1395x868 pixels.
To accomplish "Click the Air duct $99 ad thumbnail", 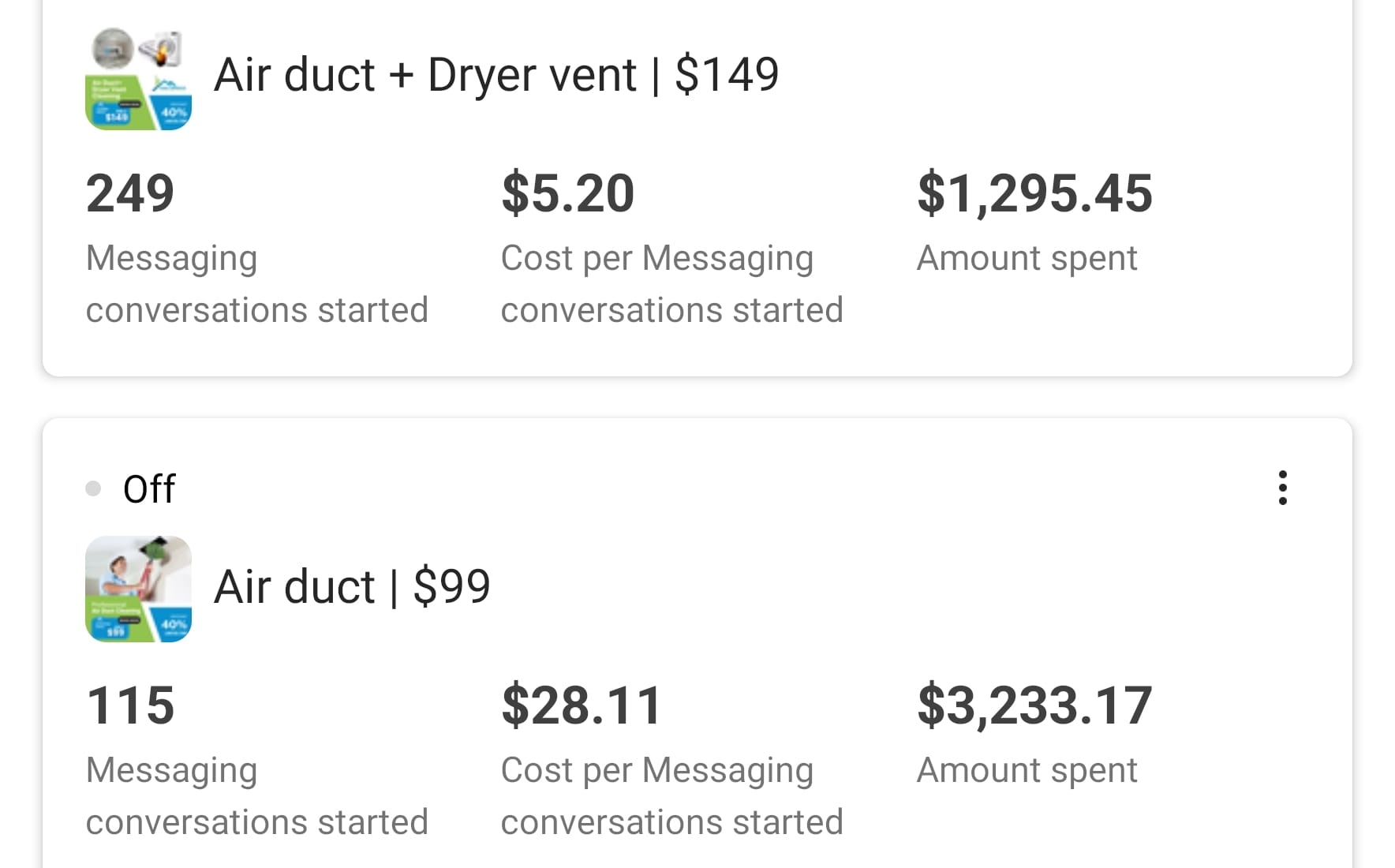I will pos(138,589).
